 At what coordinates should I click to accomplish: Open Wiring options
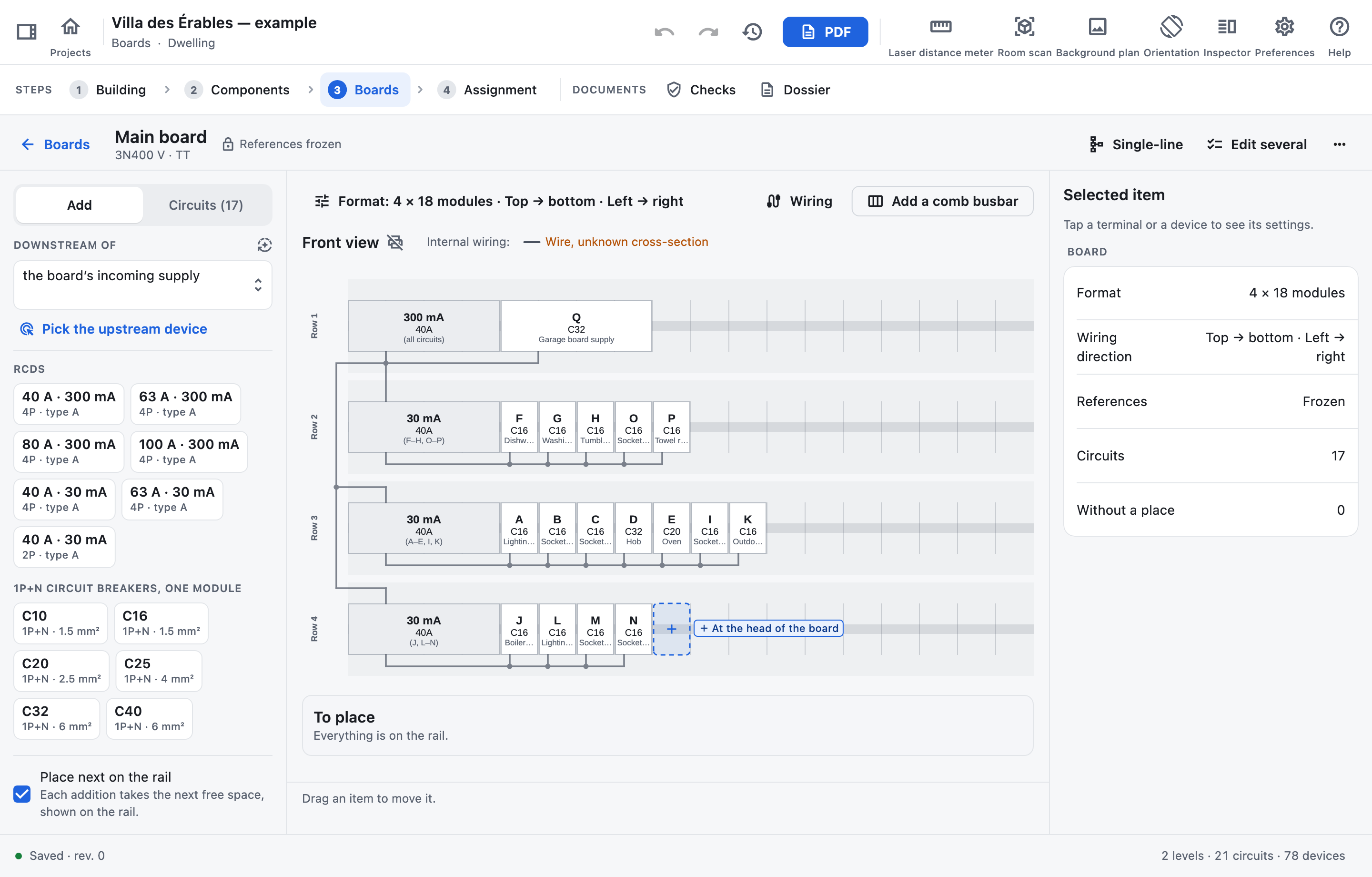pos(799,201)
